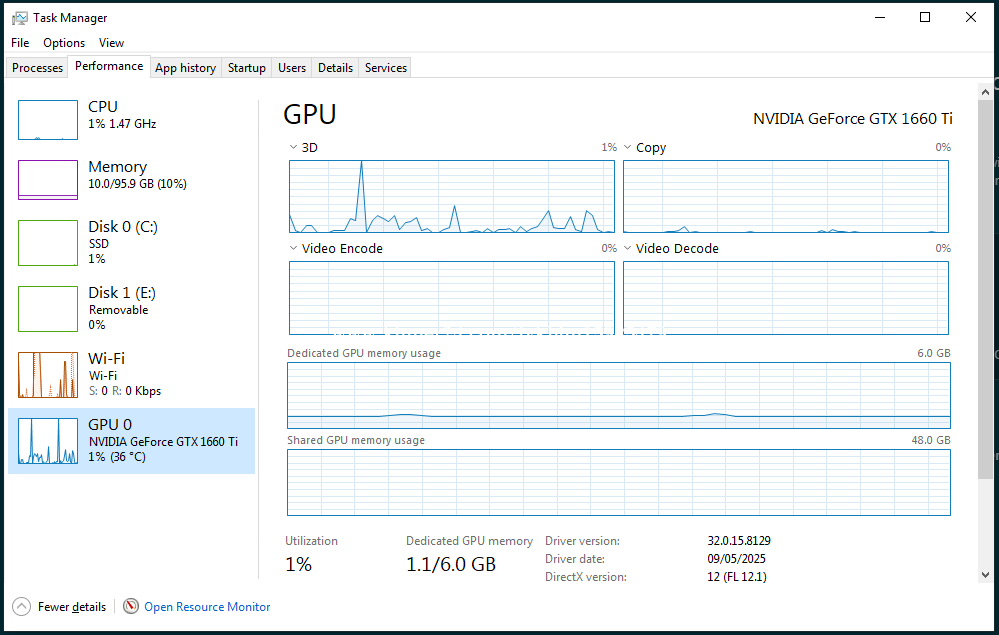This screenshot has height=635, width=999.
Task: Go to the Startup tab
Action: pyautogui.click(x=246, y=68)
